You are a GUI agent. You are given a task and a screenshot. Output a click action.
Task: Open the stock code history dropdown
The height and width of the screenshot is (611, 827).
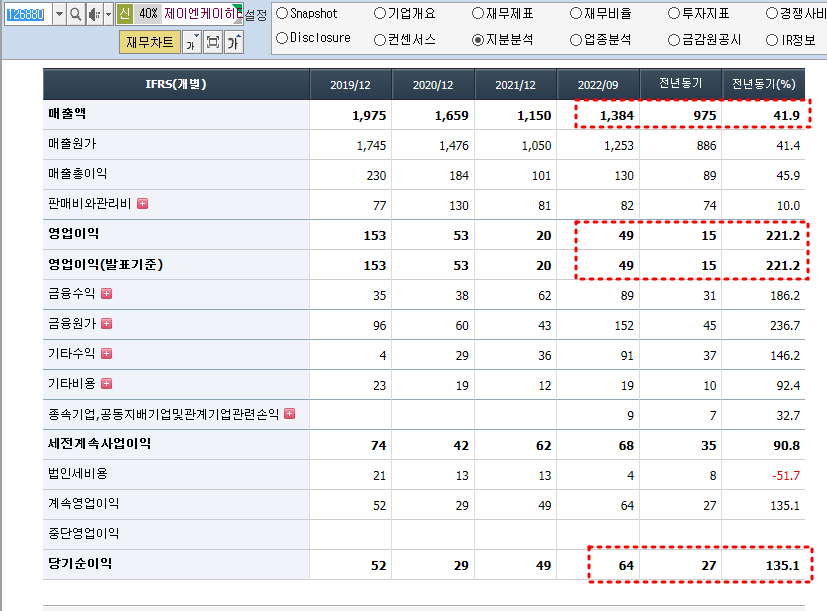60,14
